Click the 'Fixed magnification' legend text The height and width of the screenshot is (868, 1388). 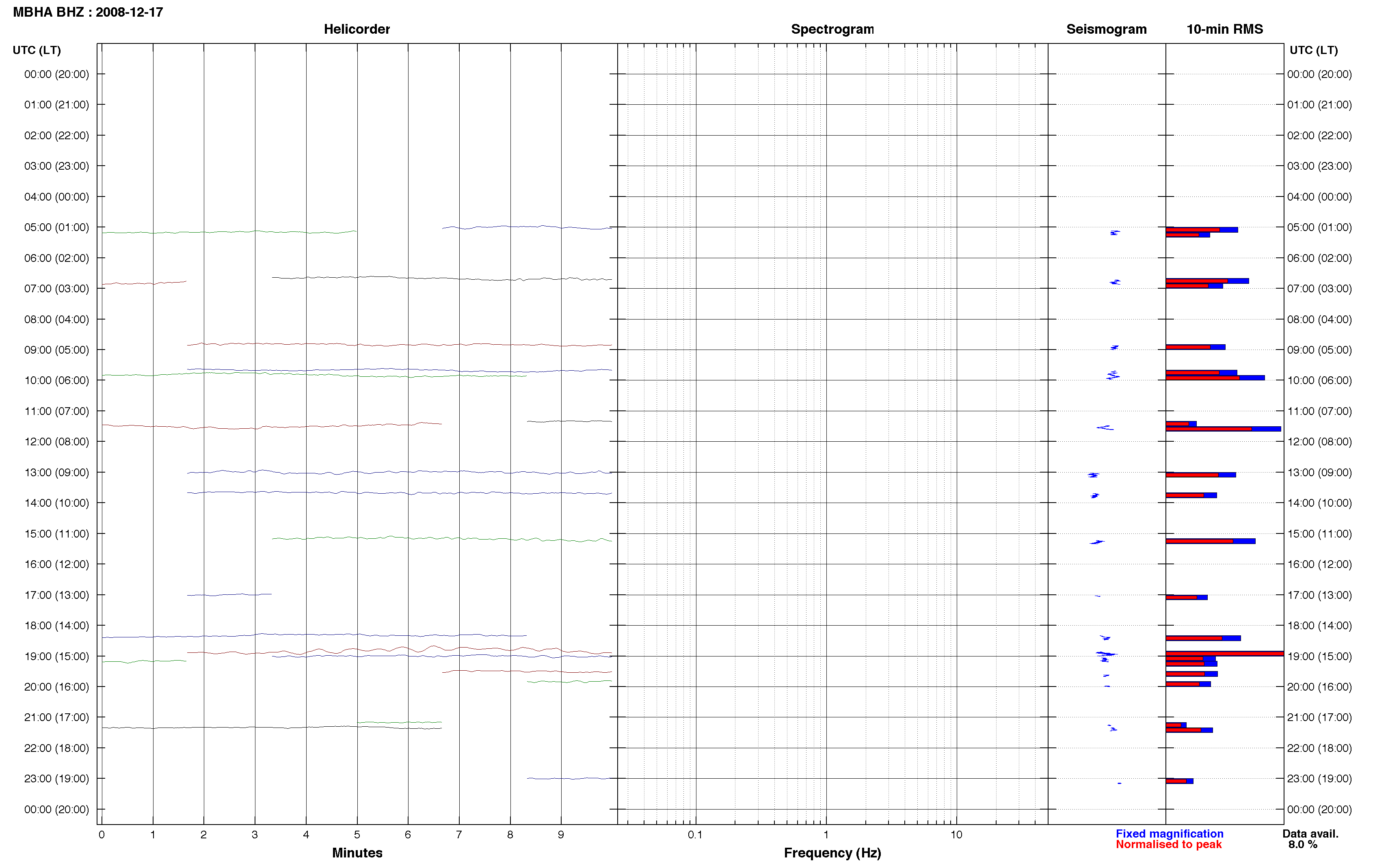[x=1169, y=833]
